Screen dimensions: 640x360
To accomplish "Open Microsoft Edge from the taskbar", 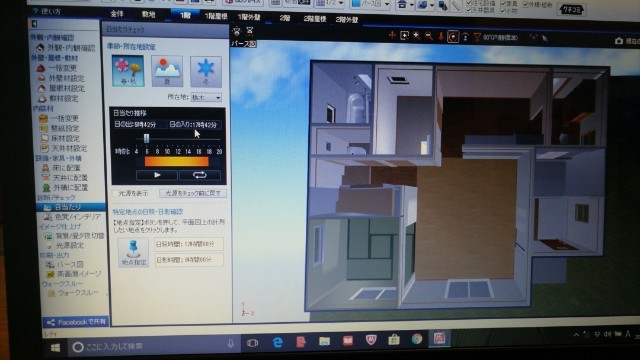I will [278, 342].
